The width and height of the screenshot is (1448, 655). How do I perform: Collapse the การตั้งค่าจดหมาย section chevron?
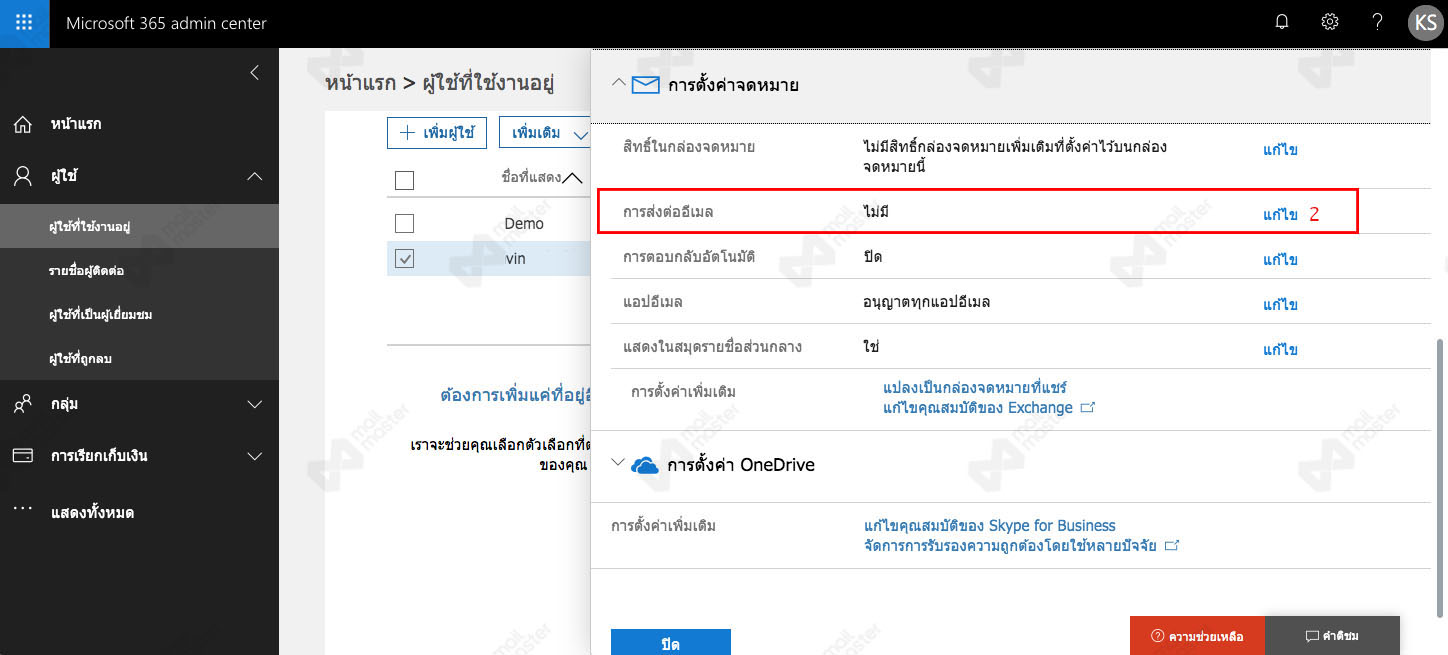click(618, 84)
